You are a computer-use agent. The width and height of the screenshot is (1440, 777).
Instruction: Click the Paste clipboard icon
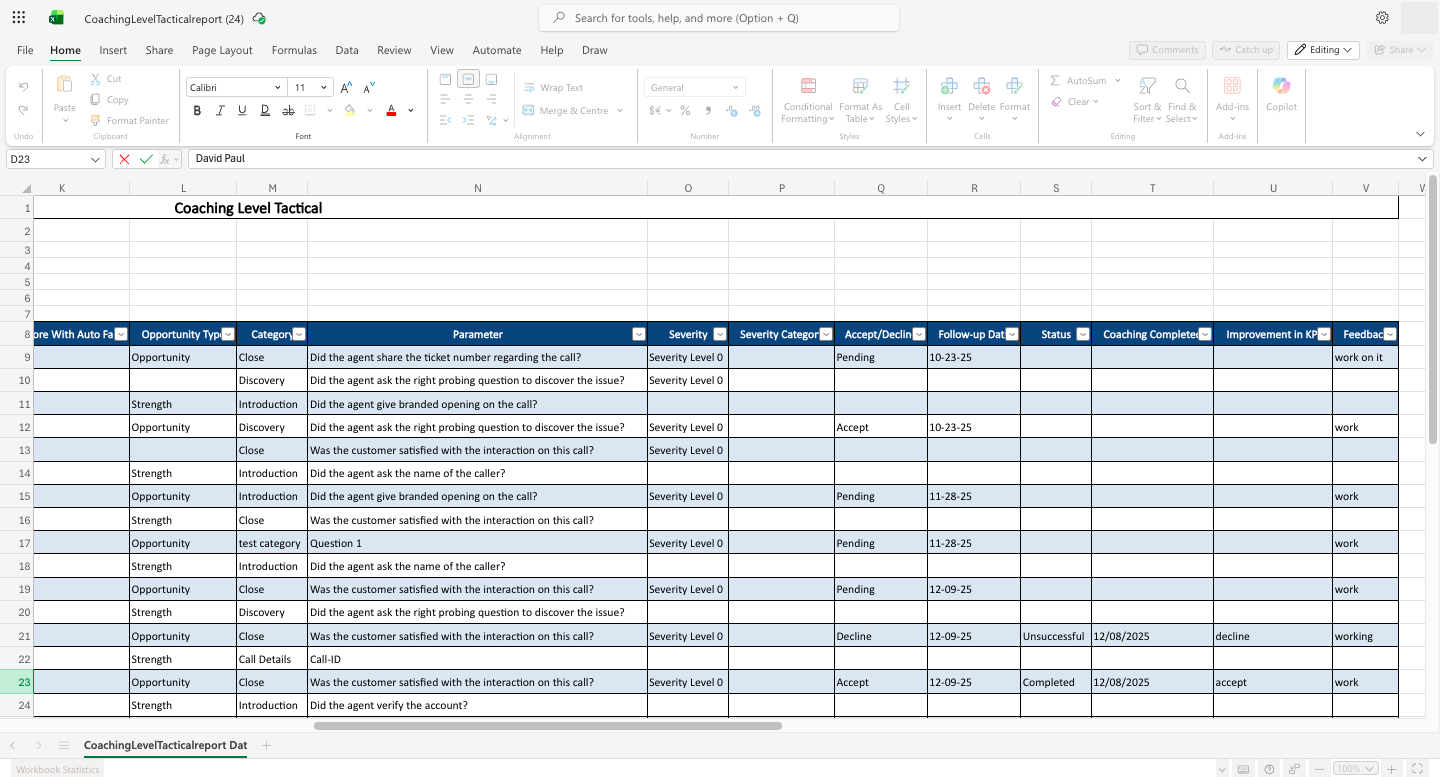(x=65, y=86)
